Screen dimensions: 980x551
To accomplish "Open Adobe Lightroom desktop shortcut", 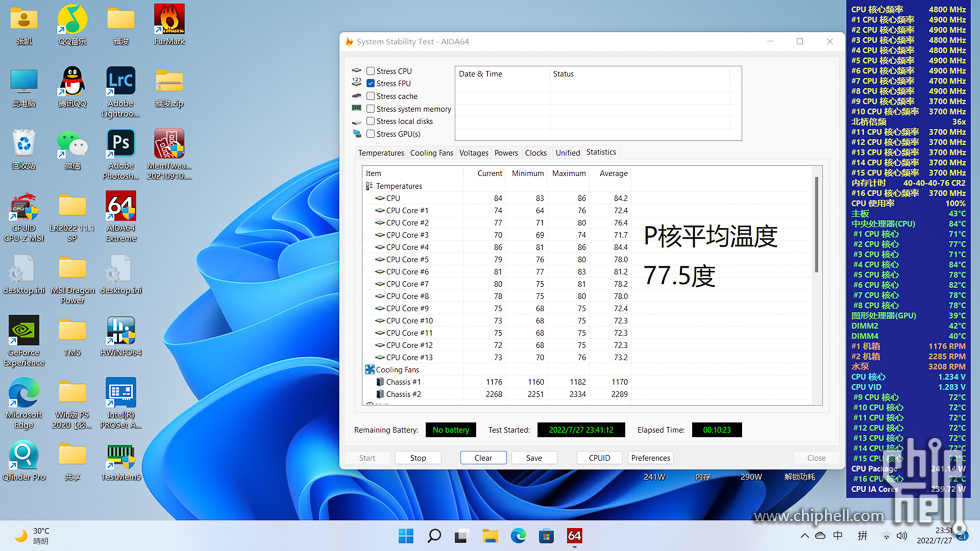I will tap(121, 91).
